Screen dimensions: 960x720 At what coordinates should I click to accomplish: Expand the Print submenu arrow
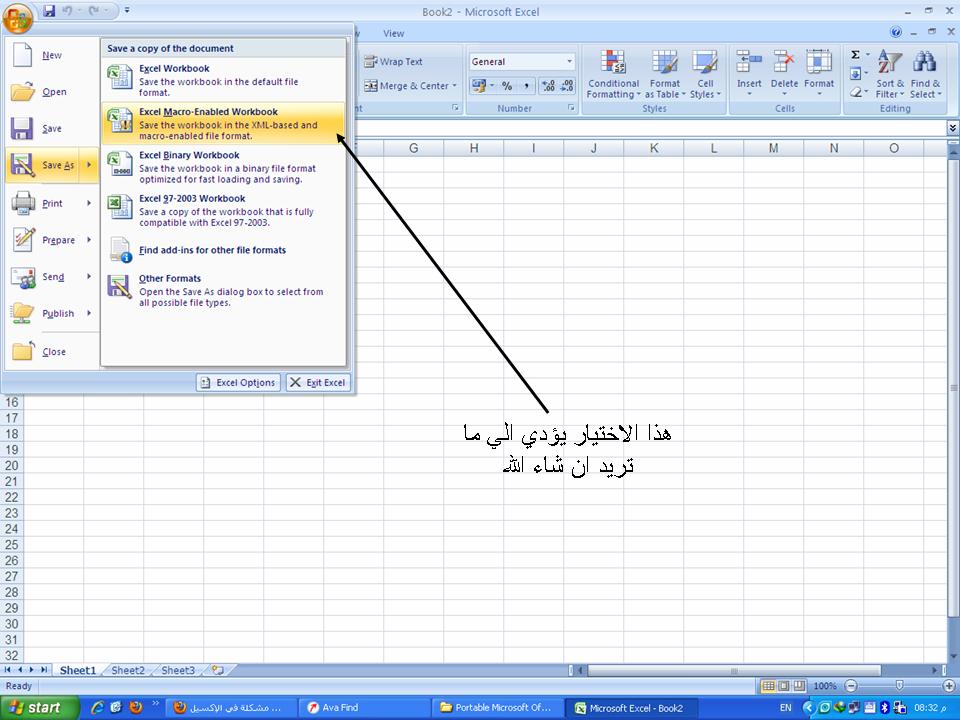(x=89, y=203)
